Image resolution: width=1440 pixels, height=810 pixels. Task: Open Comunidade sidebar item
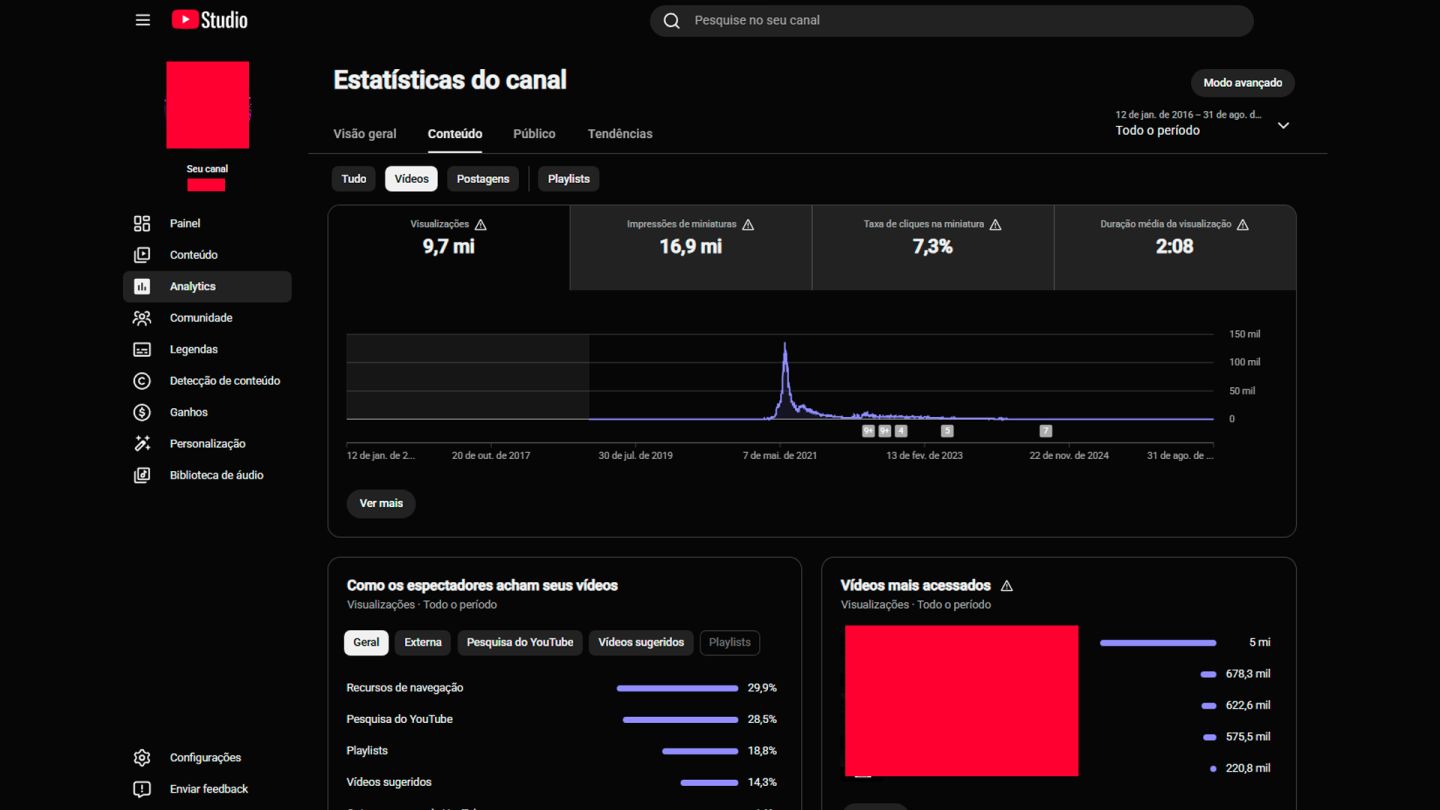tap(207, 318)
